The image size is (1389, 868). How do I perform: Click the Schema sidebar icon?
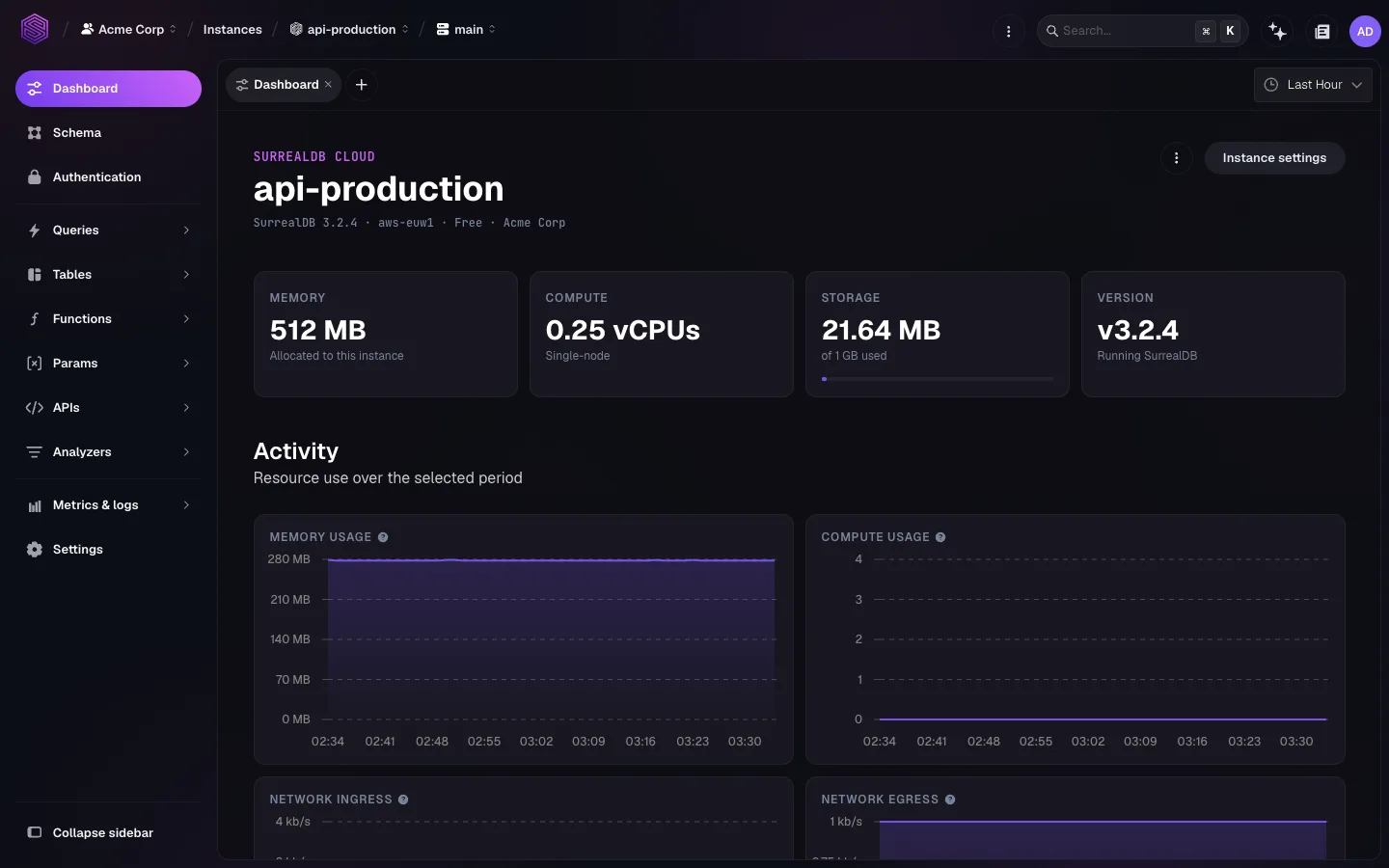(x=35, y=133)
